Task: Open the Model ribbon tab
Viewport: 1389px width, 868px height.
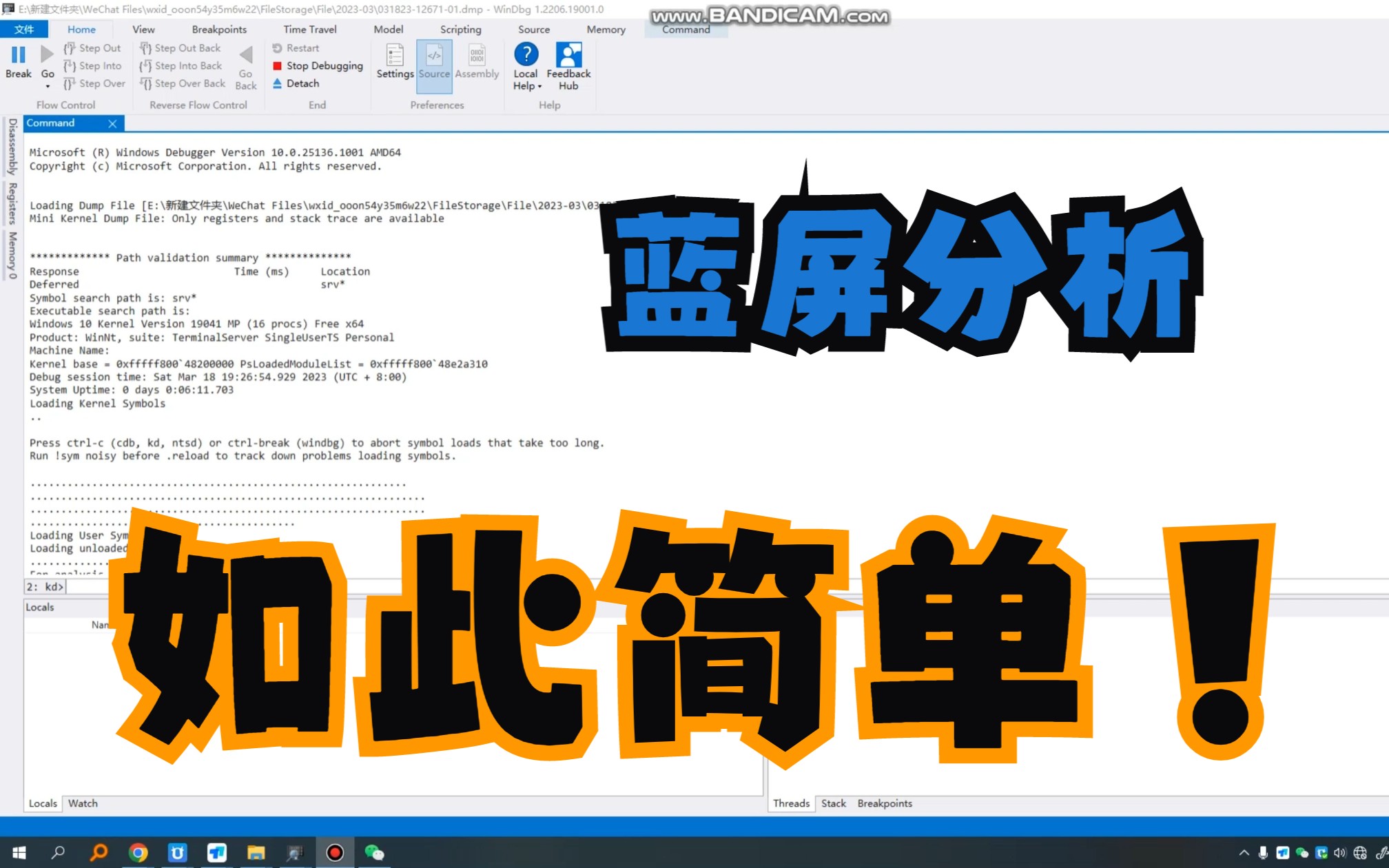Action: (389, 29)
